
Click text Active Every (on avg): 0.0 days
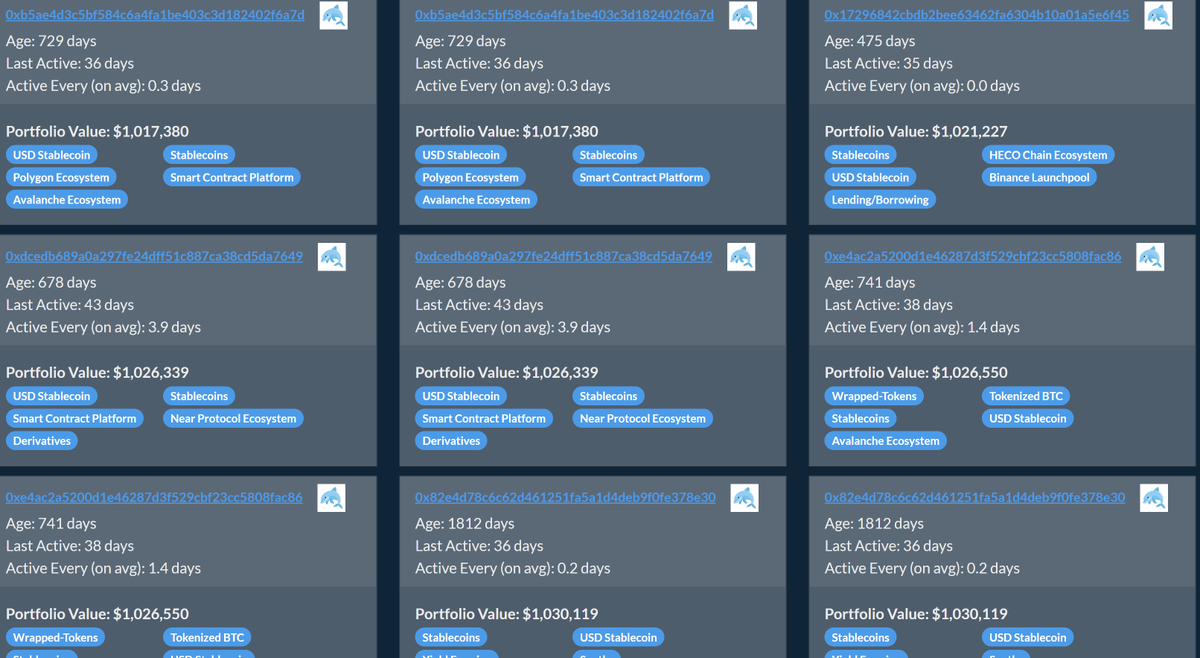coord(922,86)
